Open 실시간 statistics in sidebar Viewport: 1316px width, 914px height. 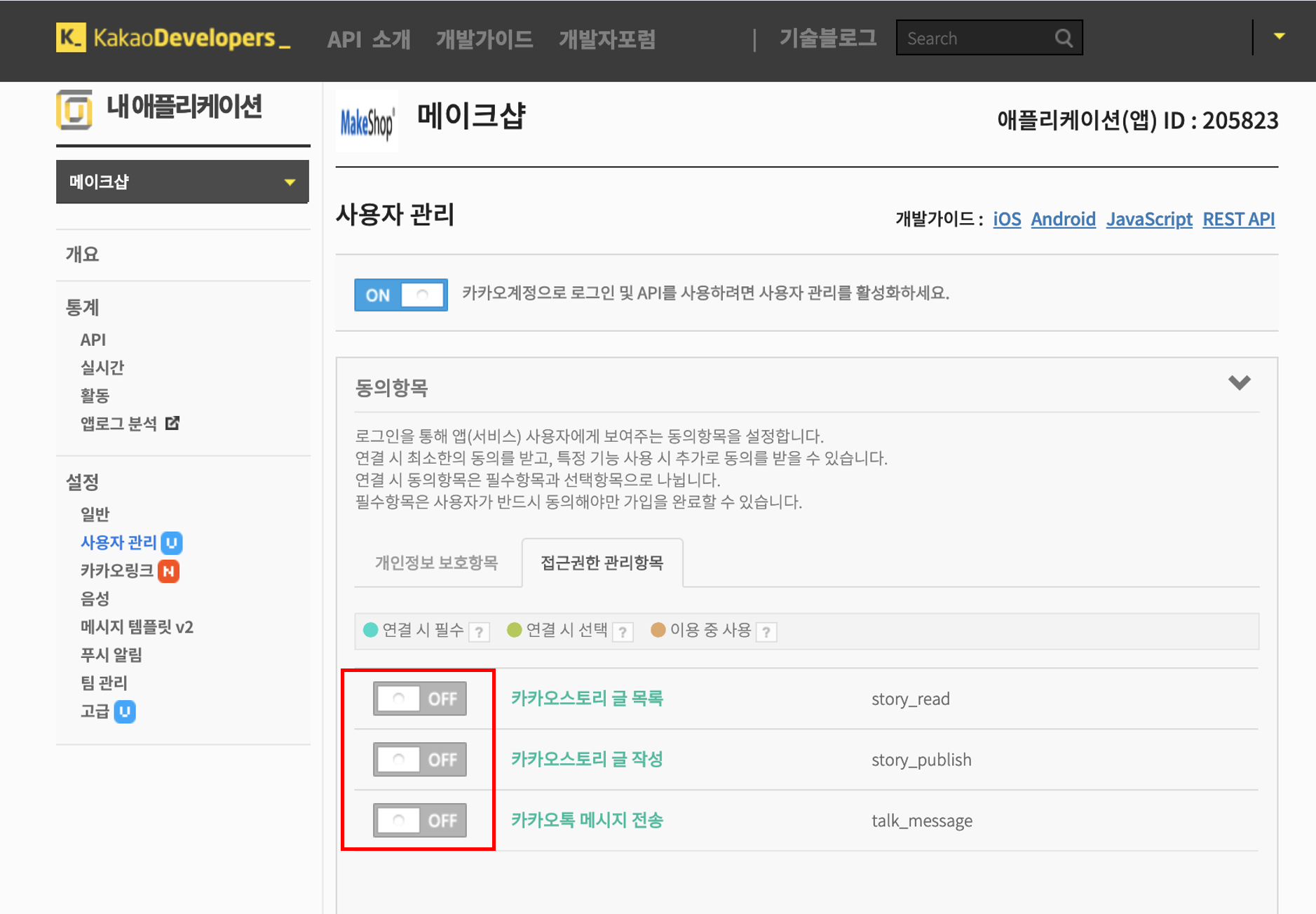pyautogui.click(x=102, y=368)
